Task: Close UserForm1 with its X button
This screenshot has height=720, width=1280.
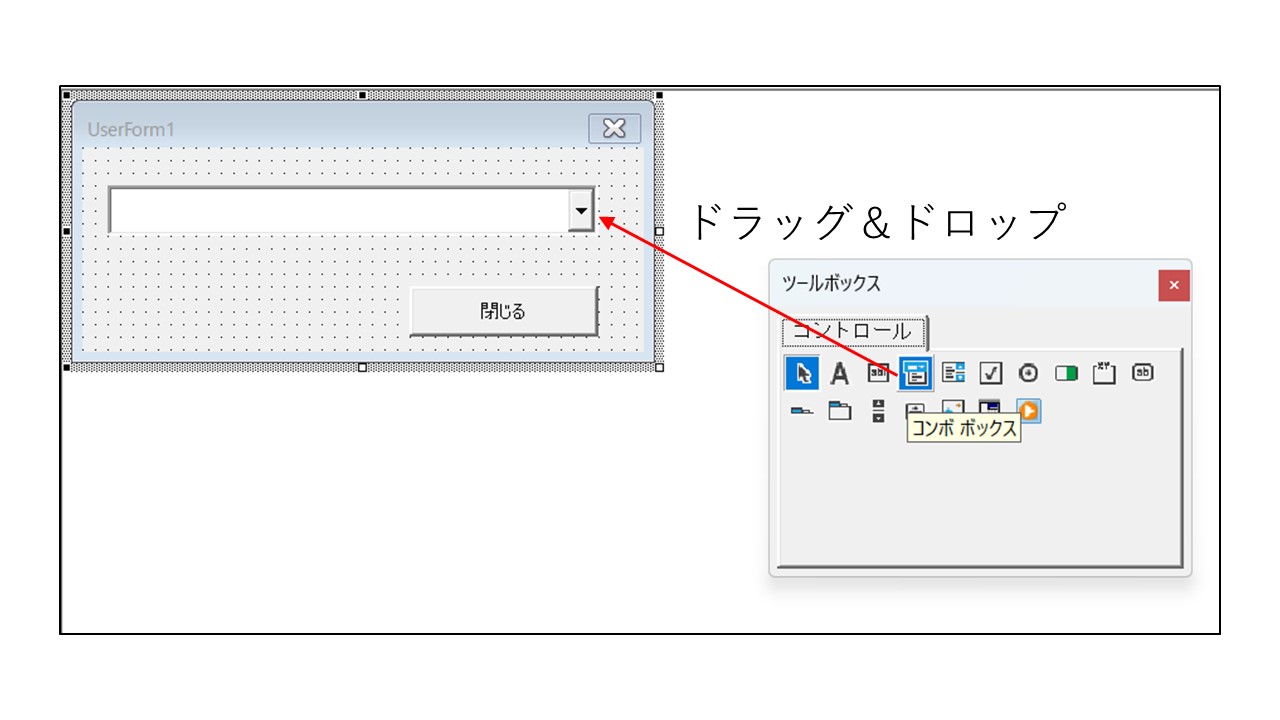Action: point(614,128)
